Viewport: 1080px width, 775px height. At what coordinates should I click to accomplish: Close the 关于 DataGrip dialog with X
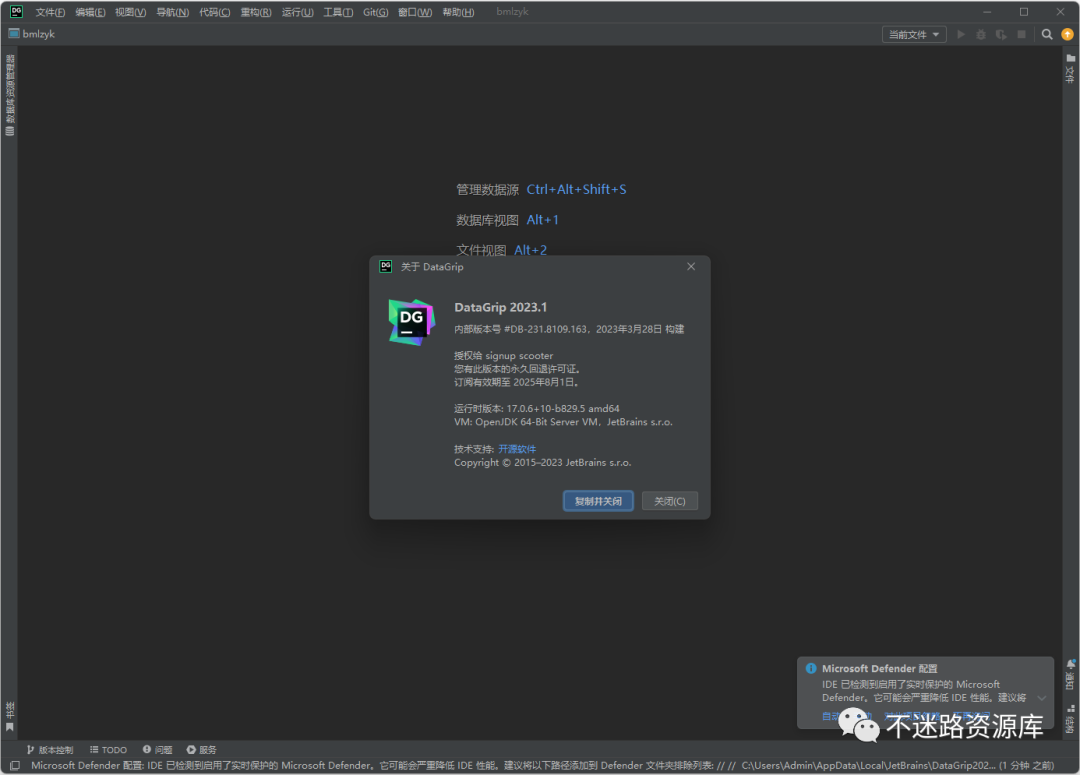tap(691, 267)
